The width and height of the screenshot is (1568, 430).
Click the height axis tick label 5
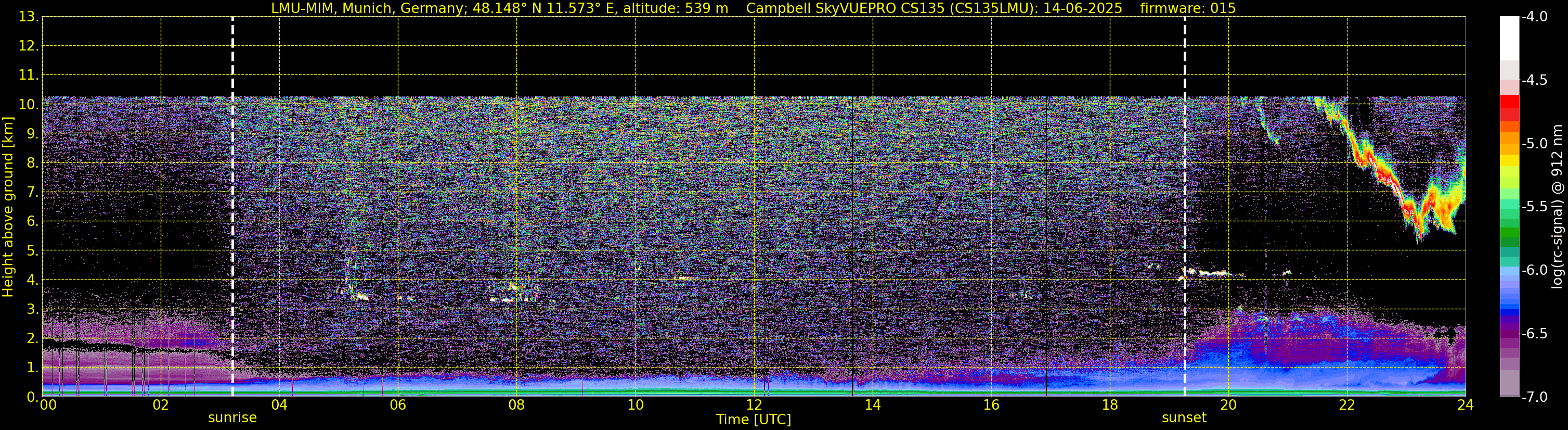[32, 251]
